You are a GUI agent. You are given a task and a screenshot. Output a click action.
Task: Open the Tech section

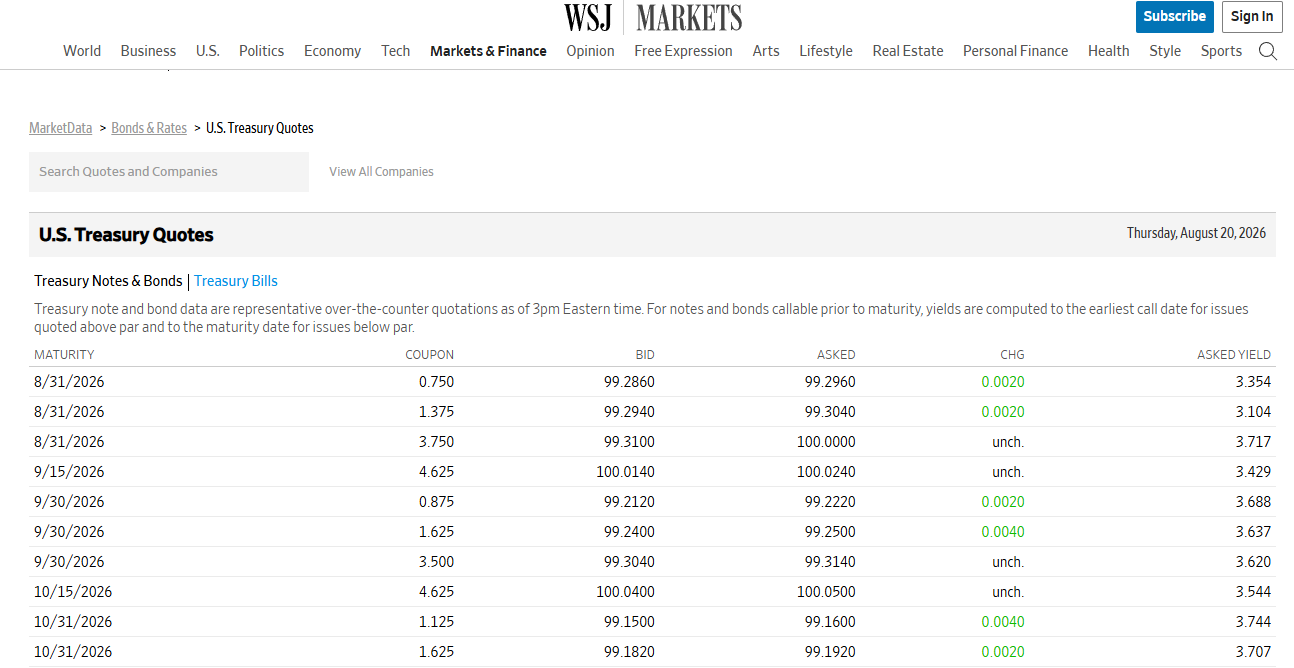pos(396,51)
